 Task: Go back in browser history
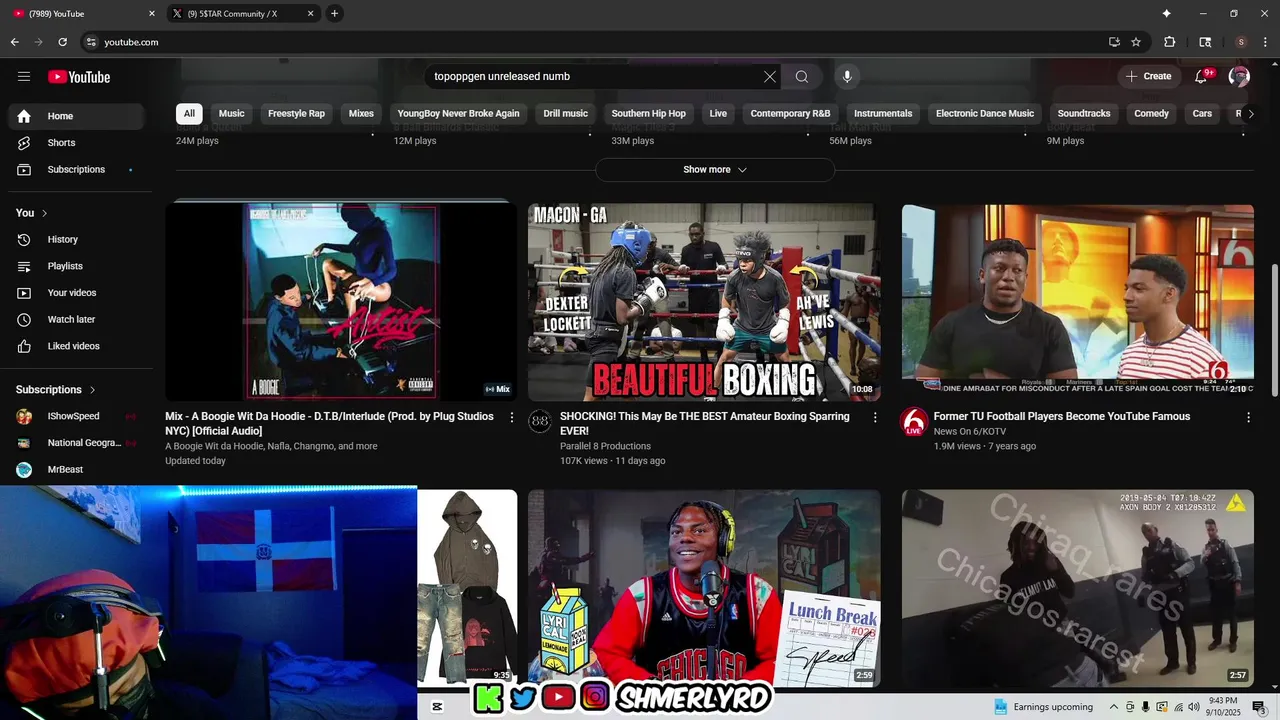[x=14, y=42]
